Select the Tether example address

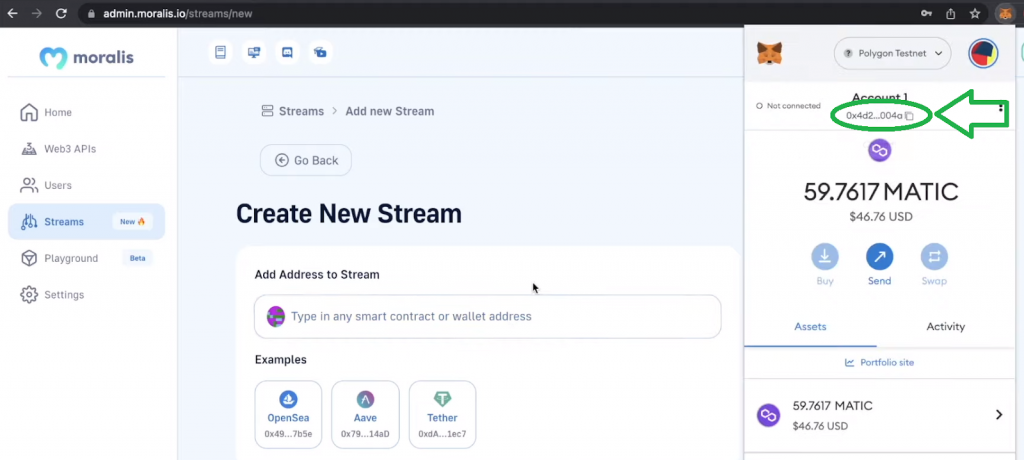(442, 415)
